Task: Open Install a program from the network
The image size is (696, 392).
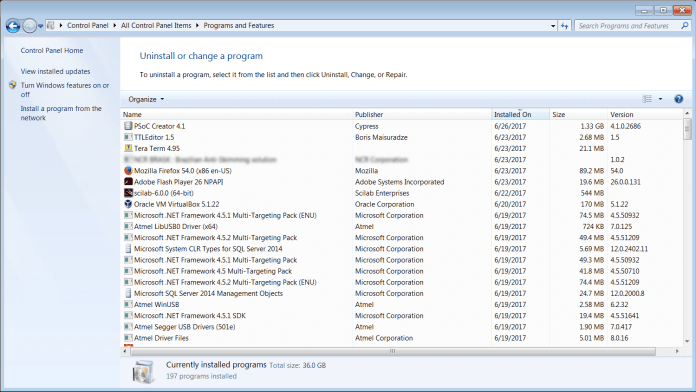Action: 61,113
